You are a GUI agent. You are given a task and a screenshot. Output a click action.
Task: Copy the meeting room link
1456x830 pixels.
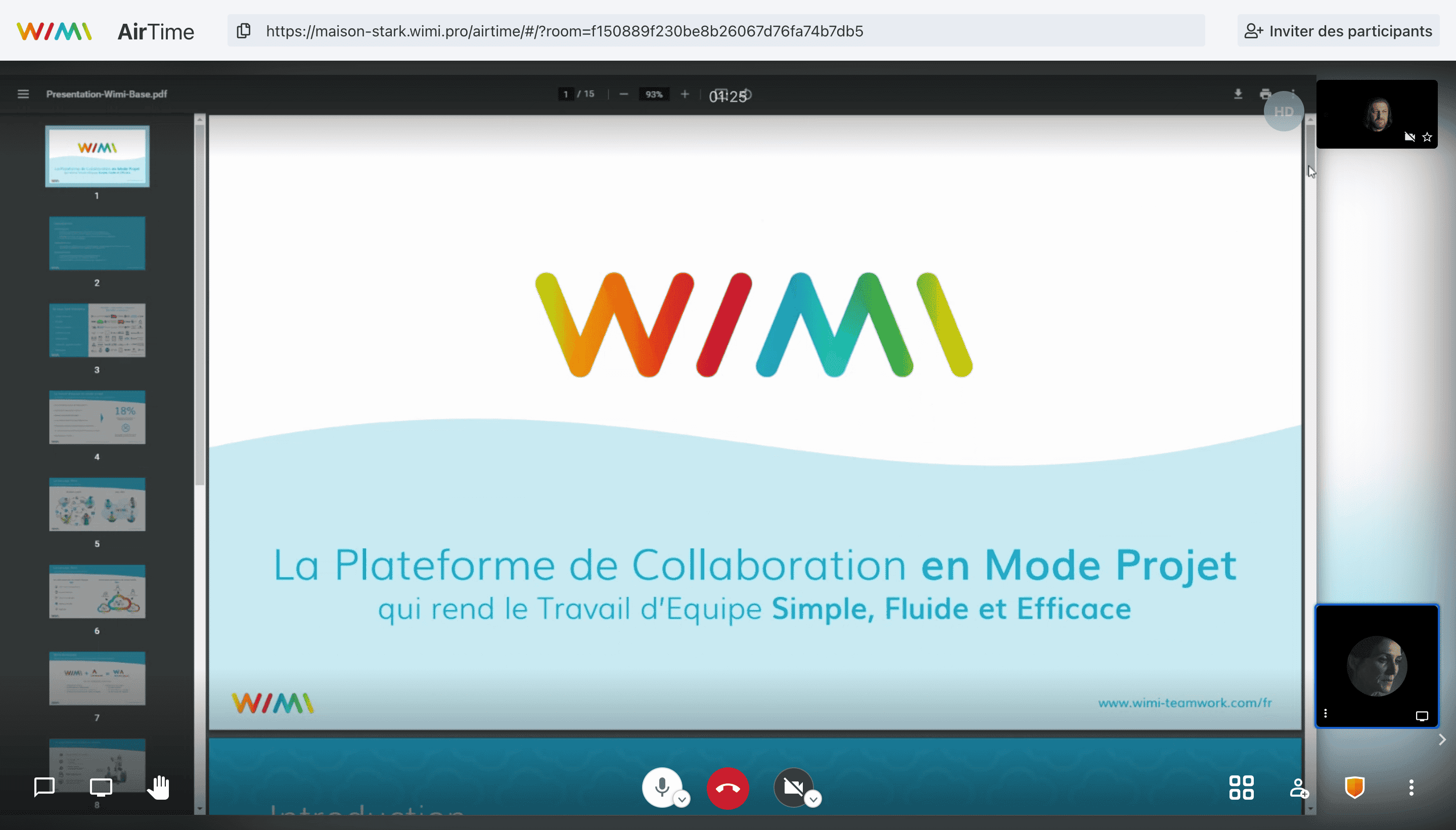[244, 31]
